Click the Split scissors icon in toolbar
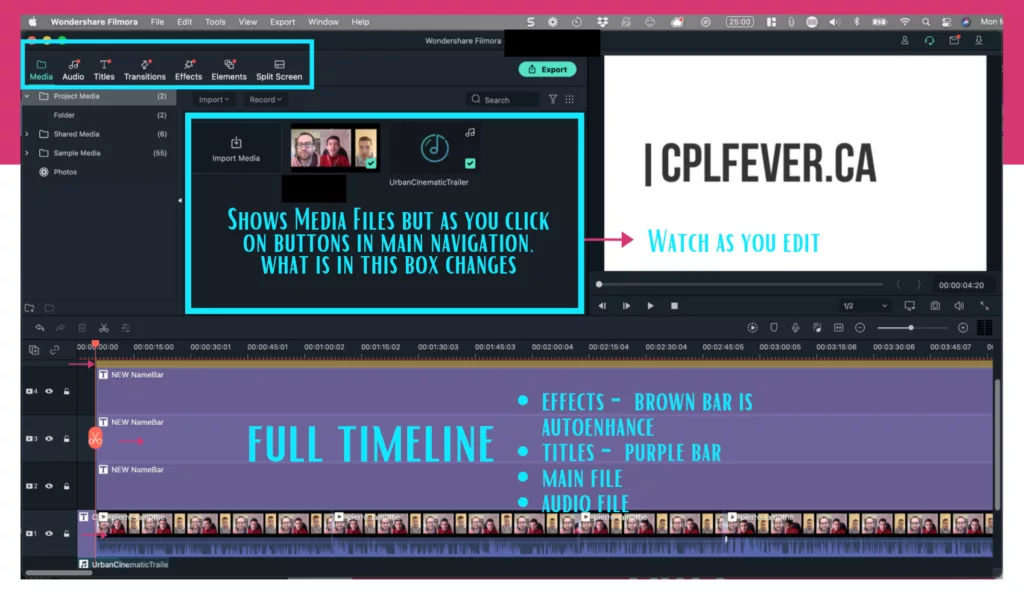 tap(104, 328)
